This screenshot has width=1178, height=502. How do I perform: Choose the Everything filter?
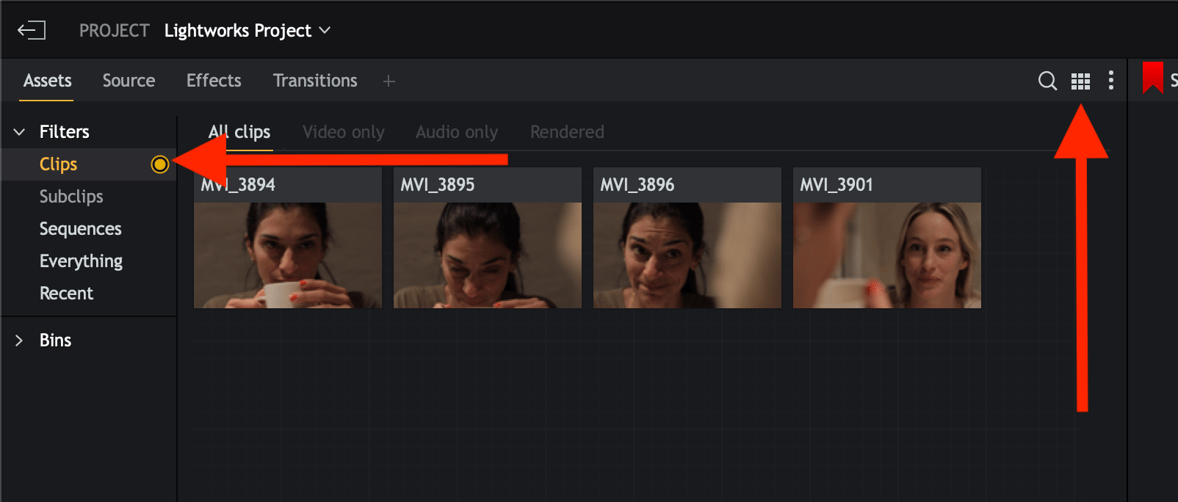coord(81,261)
